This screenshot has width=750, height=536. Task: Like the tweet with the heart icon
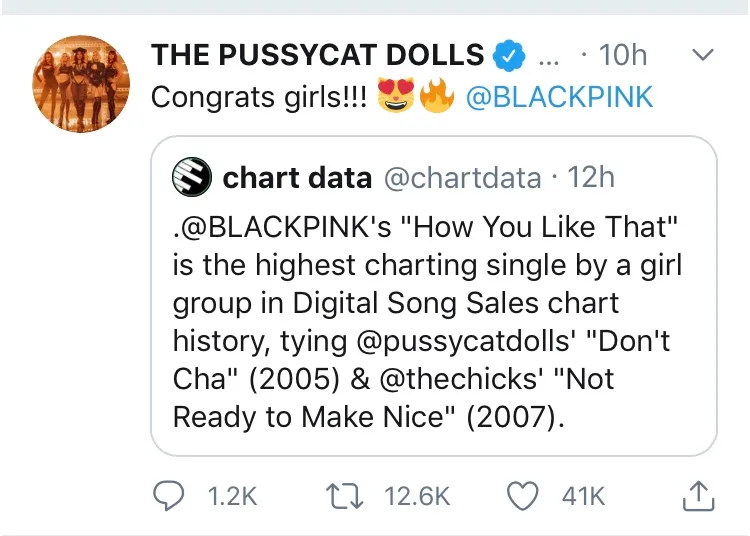[522, 496]
